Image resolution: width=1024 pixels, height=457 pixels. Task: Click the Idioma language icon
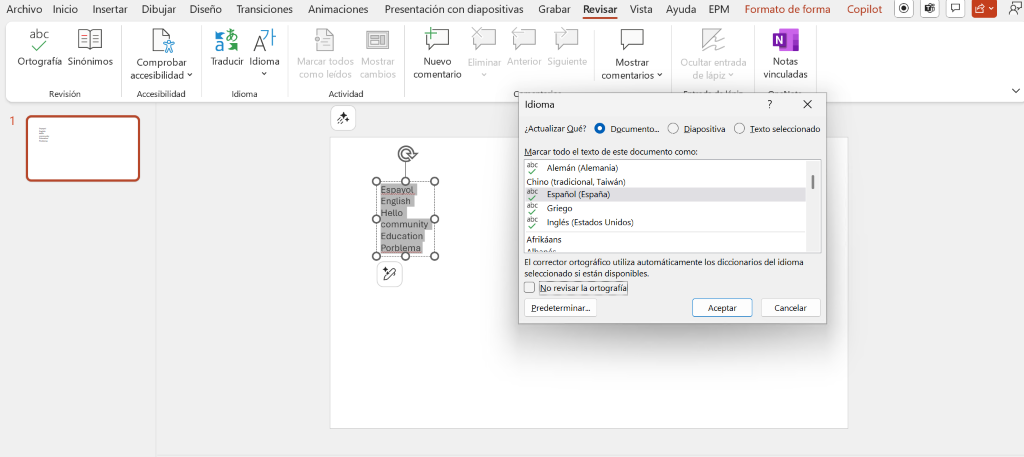pos(264,40)
